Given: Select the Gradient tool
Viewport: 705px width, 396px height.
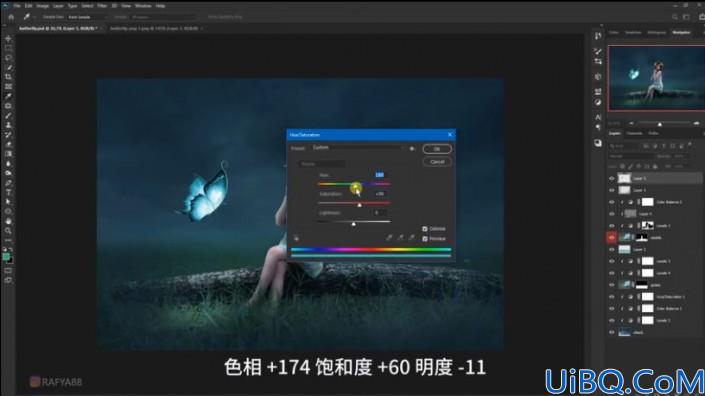Looking at the screenshot, I should (x=8, y=154).
